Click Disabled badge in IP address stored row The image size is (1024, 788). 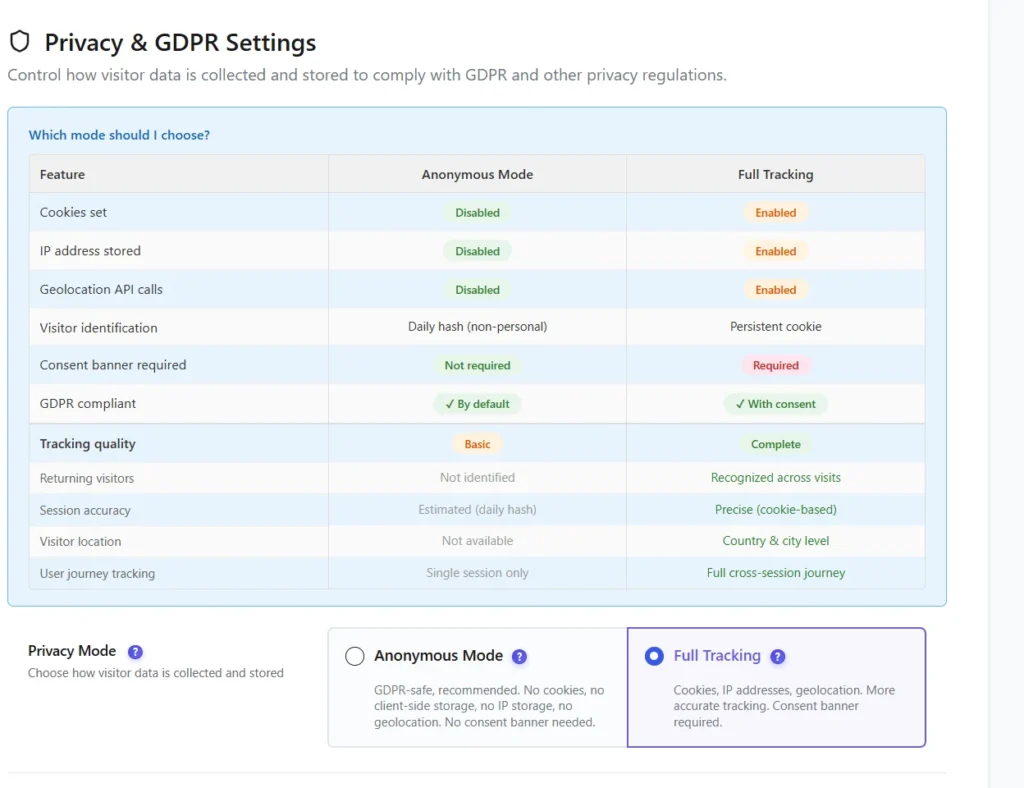[477, 251]
